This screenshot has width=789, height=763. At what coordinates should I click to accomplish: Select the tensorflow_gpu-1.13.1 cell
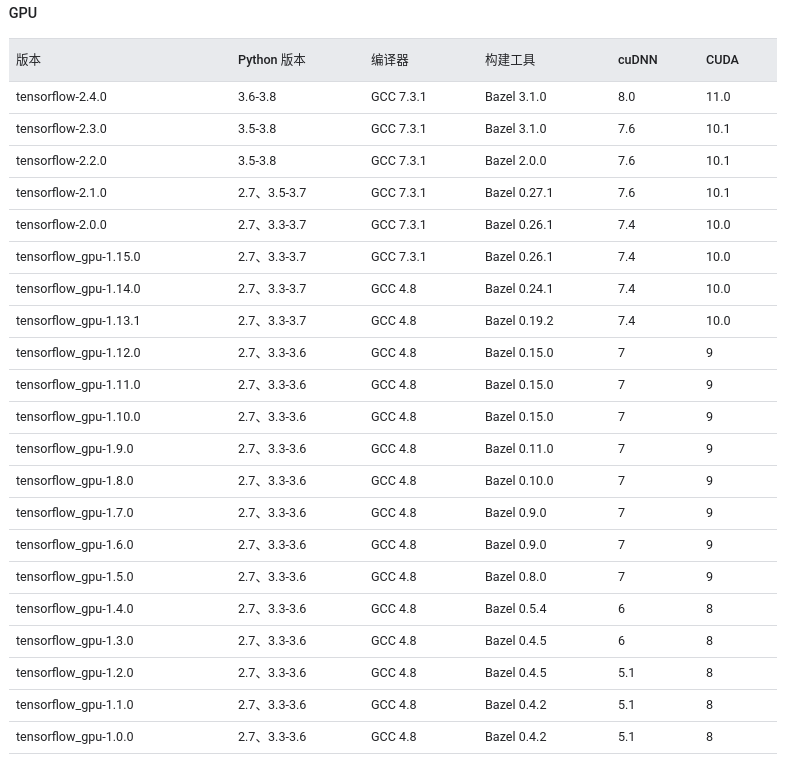(78, 321)
